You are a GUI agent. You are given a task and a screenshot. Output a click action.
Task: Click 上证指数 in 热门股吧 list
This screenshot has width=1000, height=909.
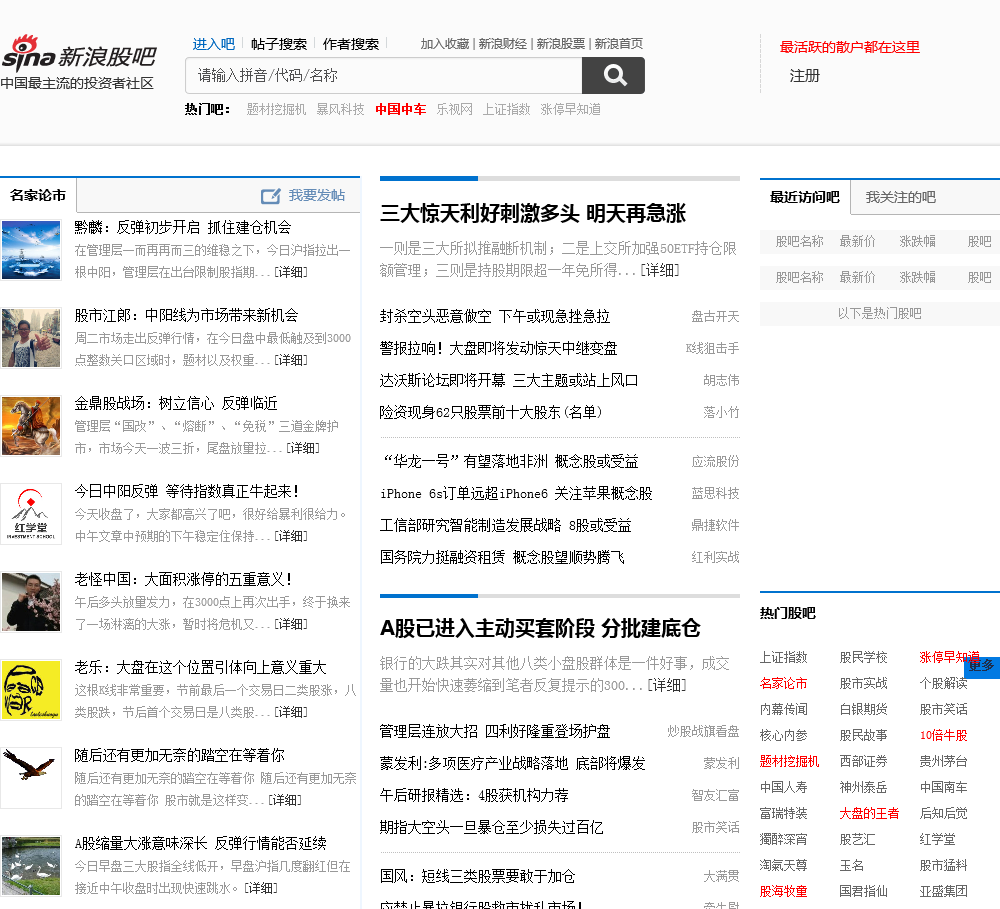(784, 658)
